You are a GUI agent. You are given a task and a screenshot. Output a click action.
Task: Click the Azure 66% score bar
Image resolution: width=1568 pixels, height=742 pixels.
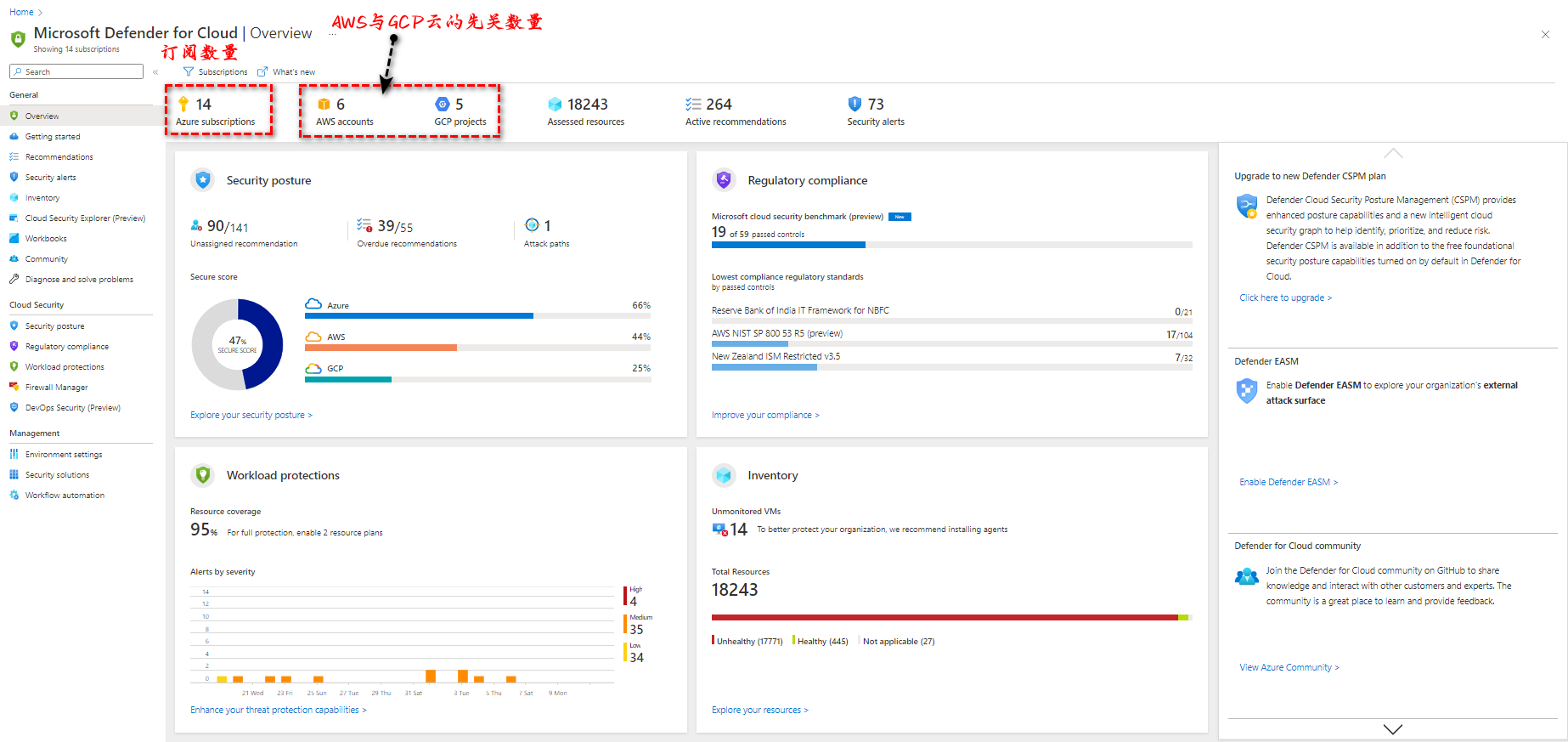click(x=477, y=315)
